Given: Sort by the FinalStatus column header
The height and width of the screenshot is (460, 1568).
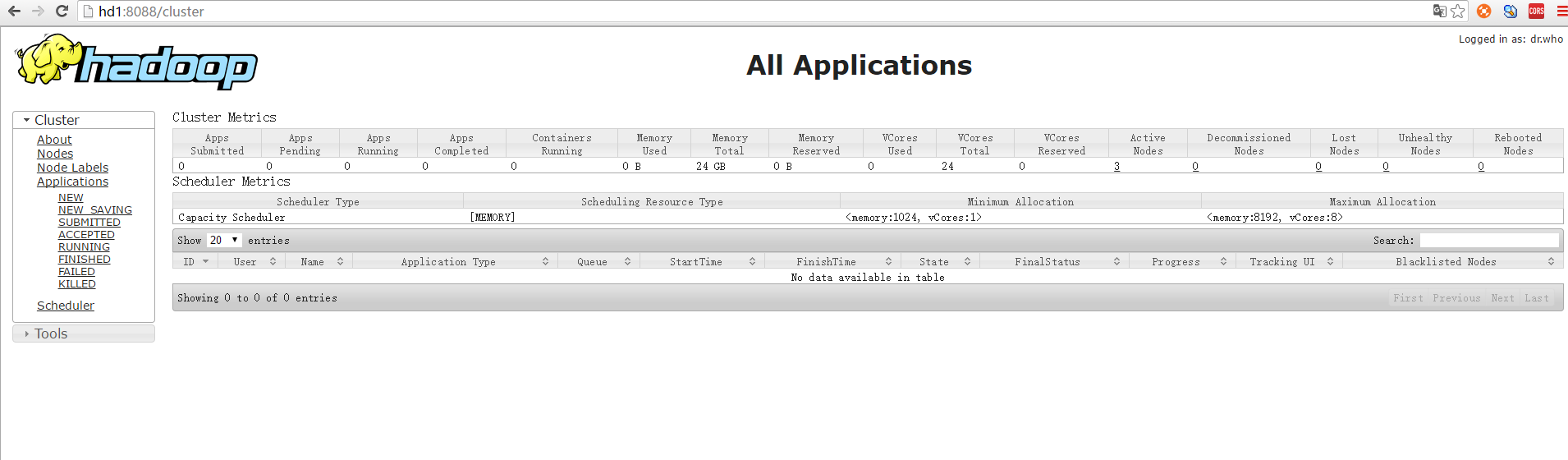Looking at the screenshot, I should tap(1054, 261).
